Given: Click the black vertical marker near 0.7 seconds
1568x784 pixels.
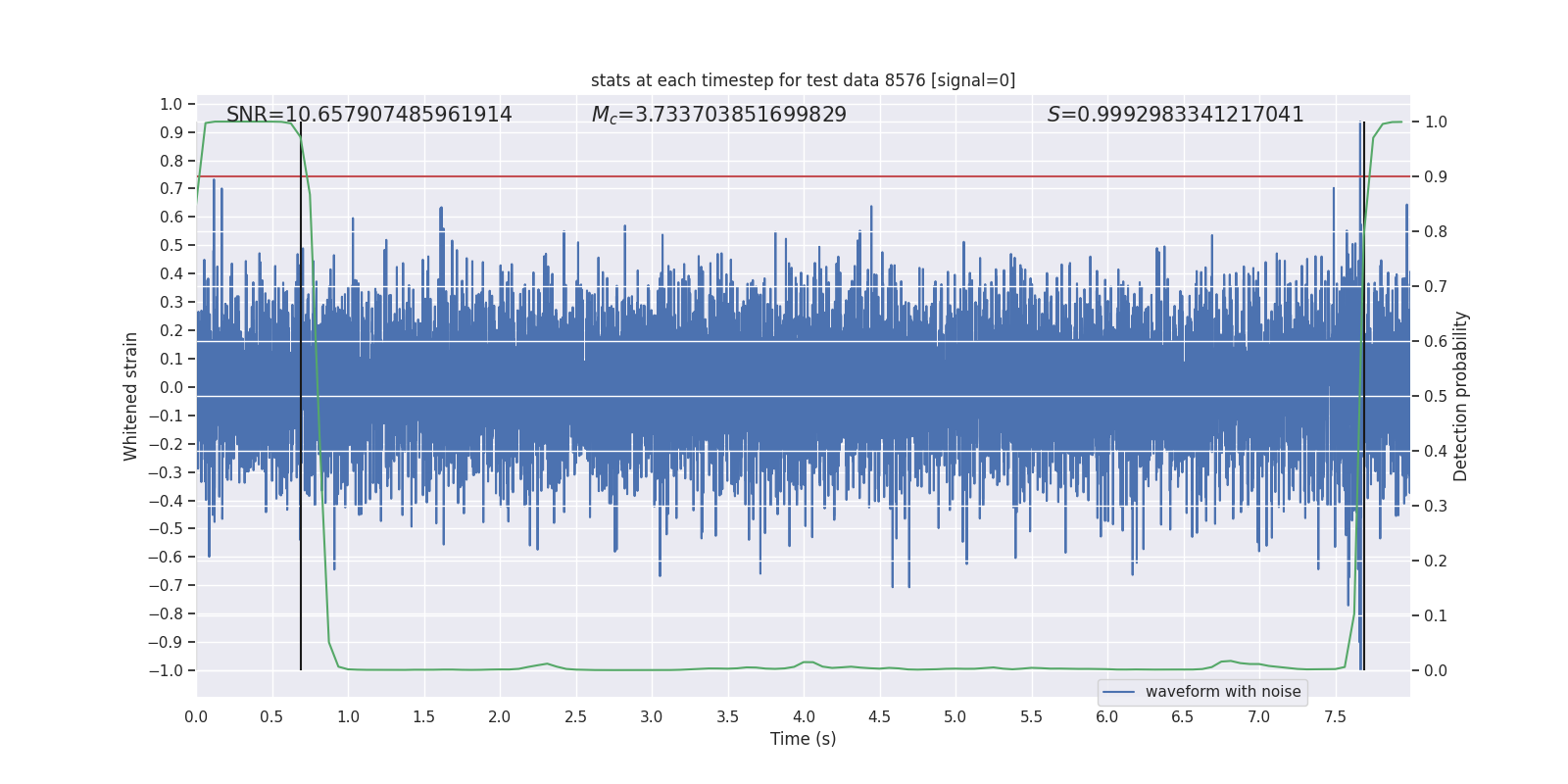Looking at the screenshot, I should (x=301, y=396).
